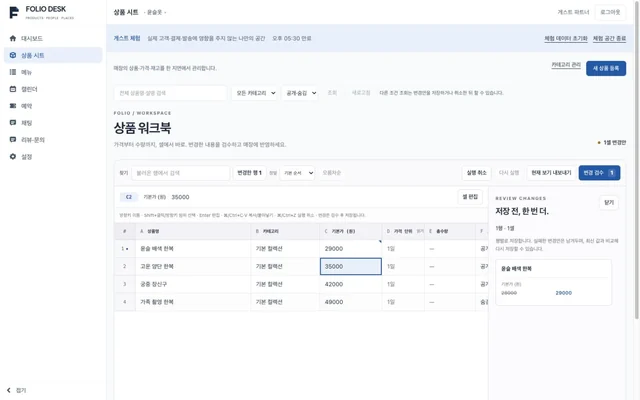Click the price cell 49000
Screen dimensions: 640x400
point(351,302)
